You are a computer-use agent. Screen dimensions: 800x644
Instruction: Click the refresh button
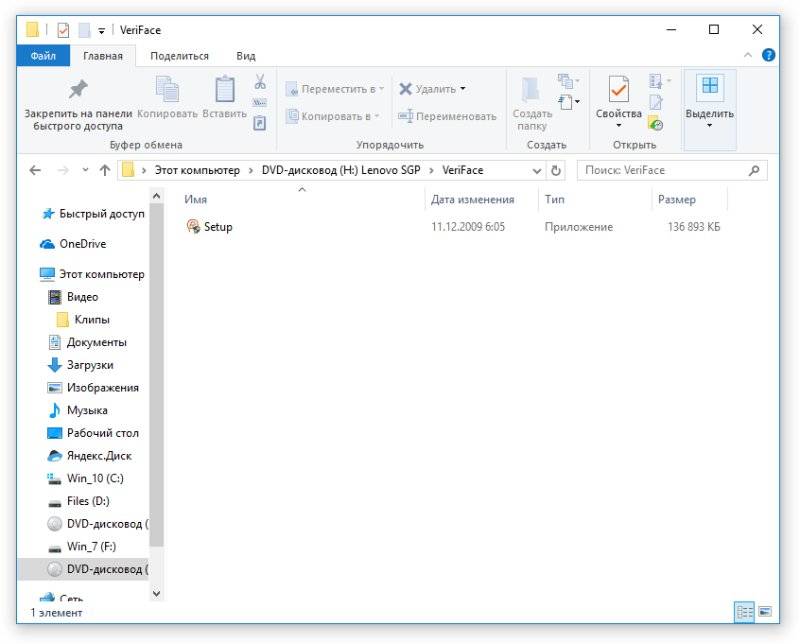point(556,171)
